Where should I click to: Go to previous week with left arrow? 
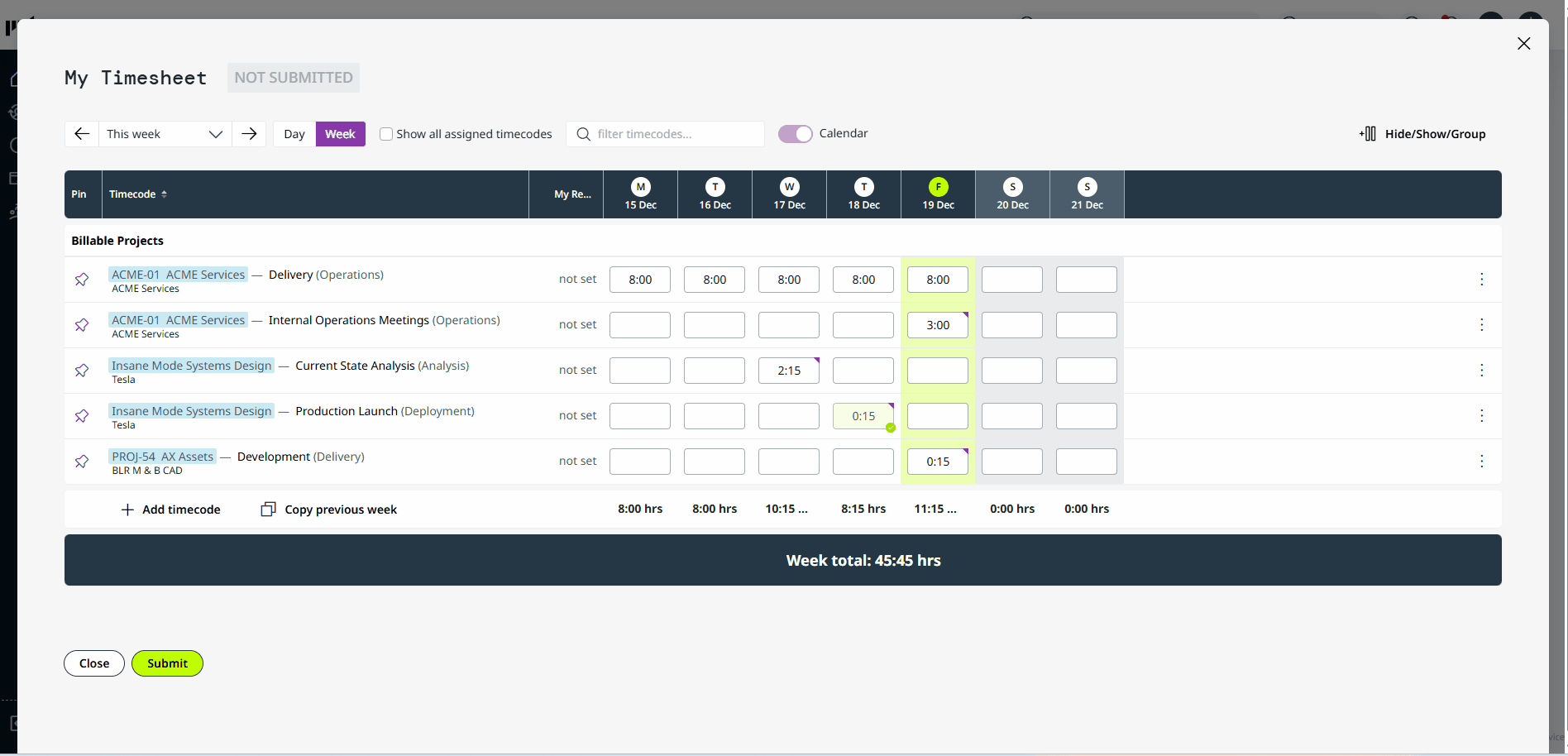(x=82, y=134)
